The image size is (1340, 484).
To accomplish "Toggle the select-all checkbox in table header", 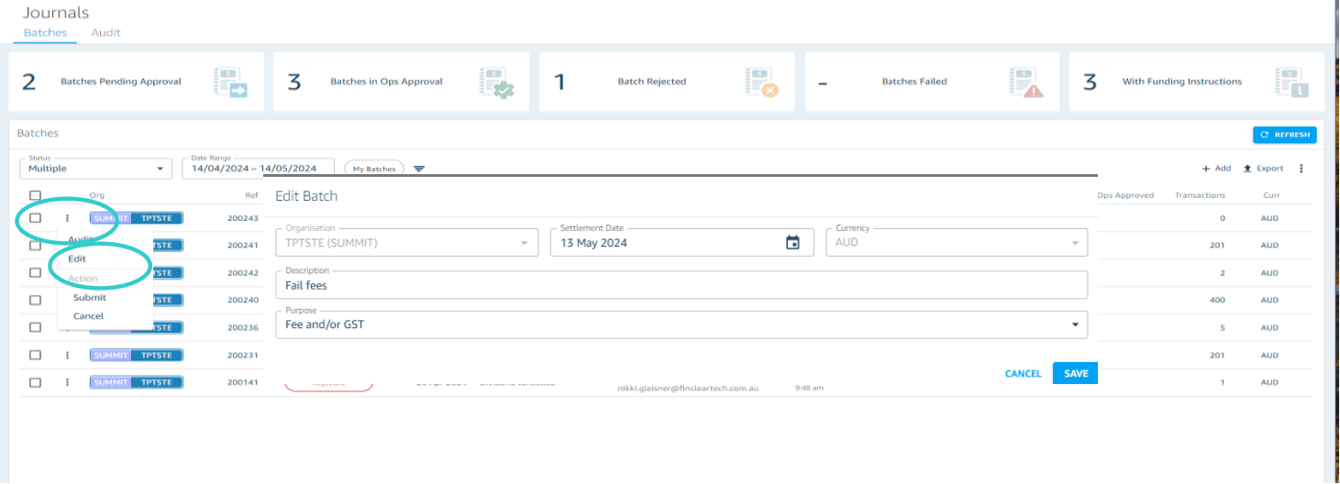I will click(35, 196).
